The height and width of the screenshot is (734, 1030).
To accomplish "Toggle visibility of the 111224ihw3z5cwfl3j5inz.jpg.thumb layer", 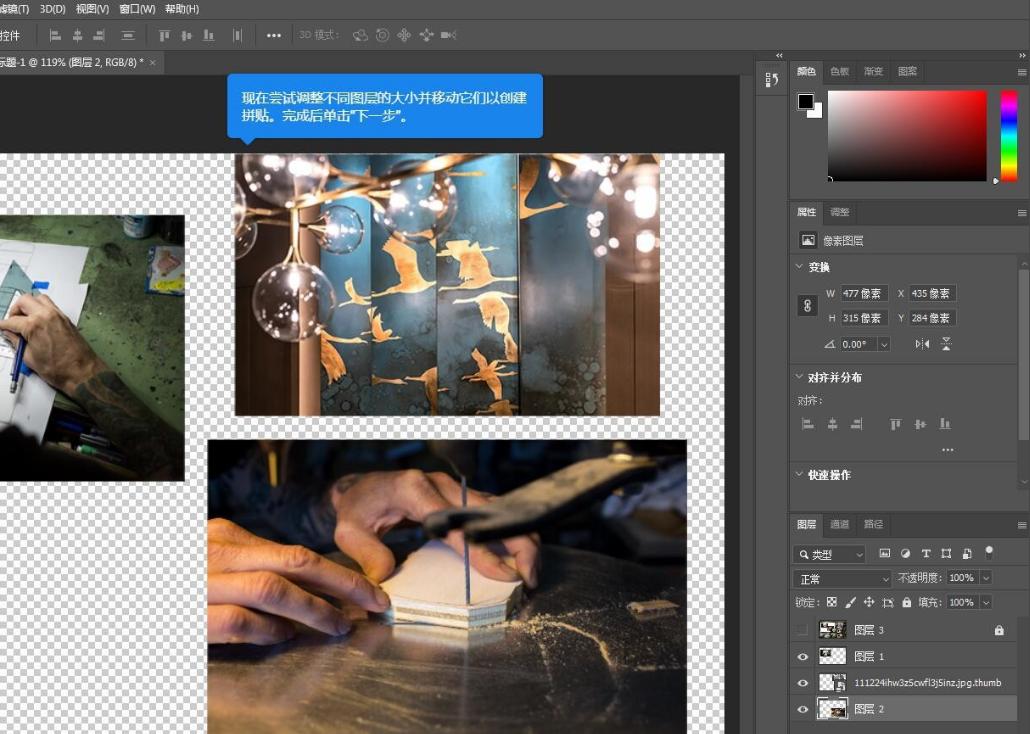I will click(x=803, y=683).
